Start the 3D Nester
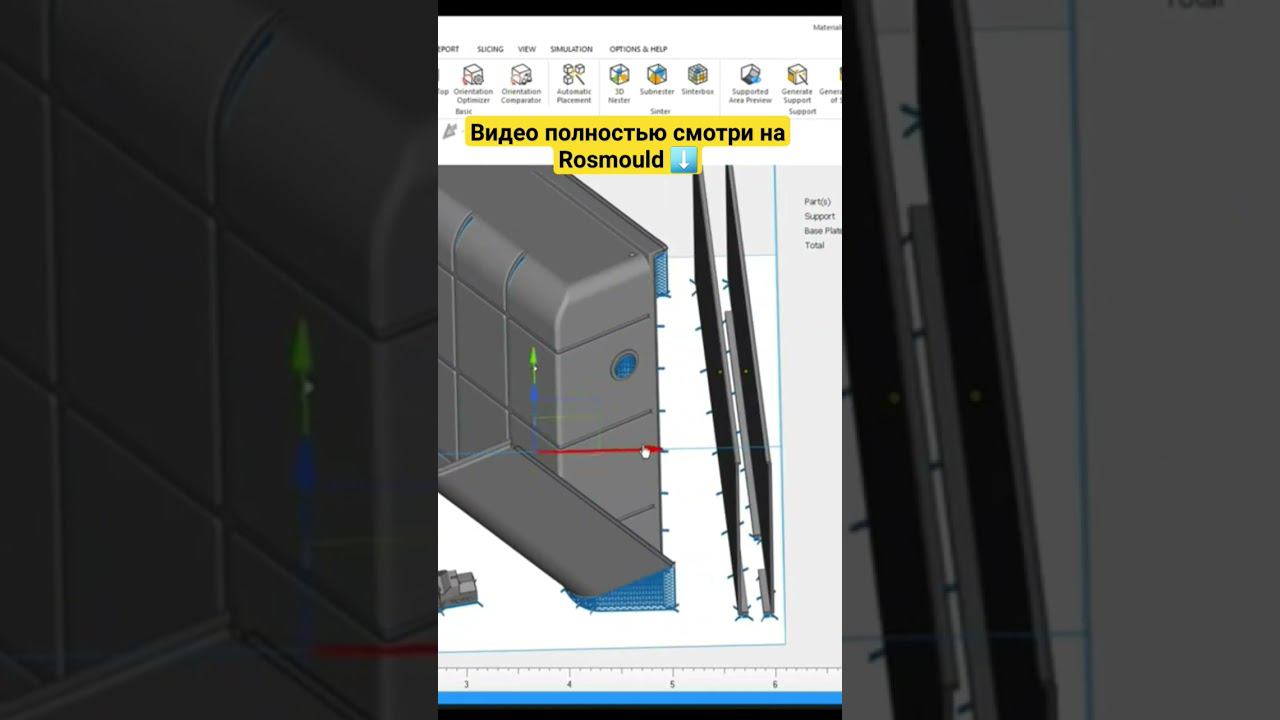The height and width of the screenshot is (720, 1280). click(x=619, y=84)
